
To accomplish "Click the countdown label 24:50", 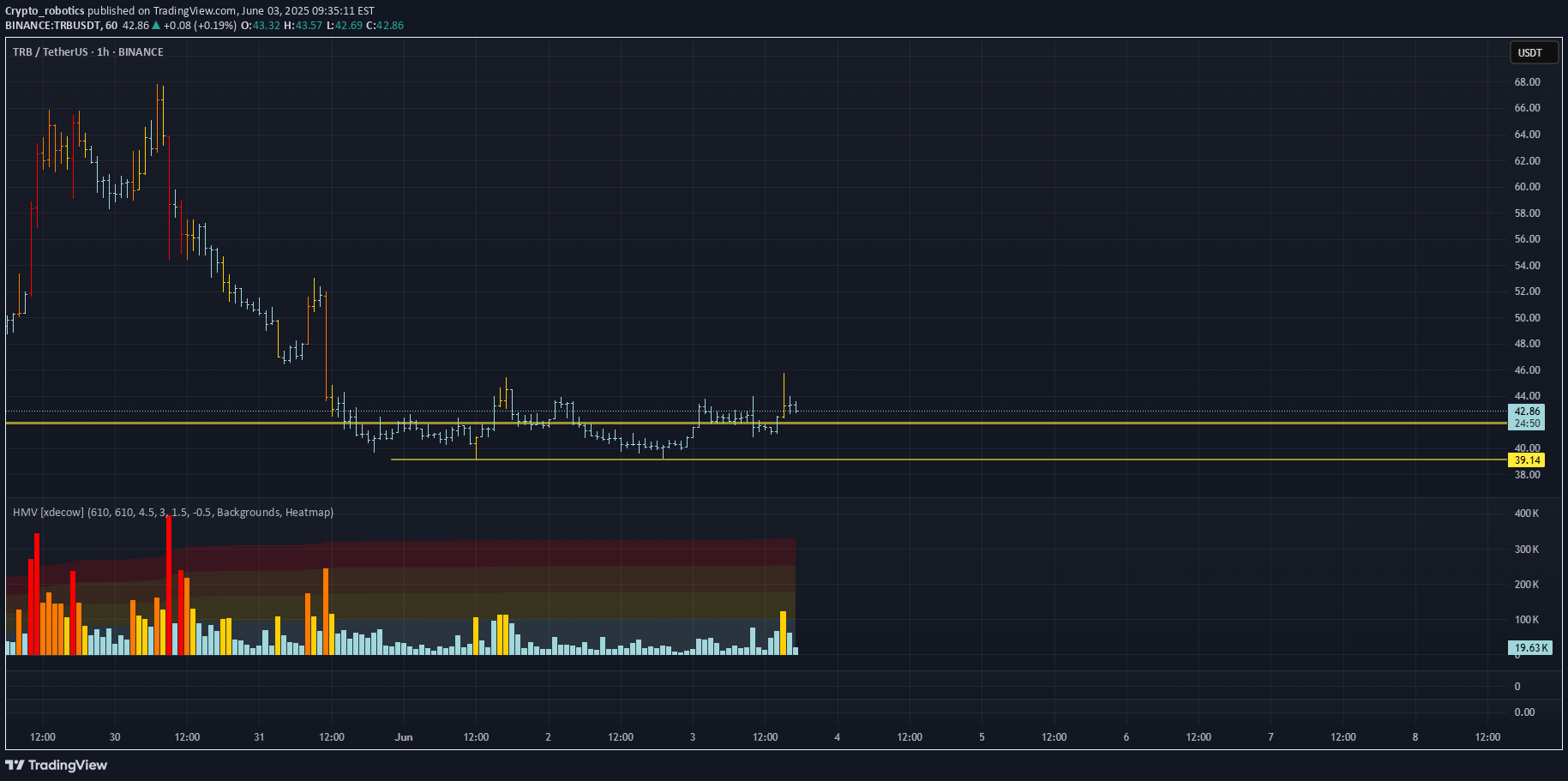I will click(1527, 424).
